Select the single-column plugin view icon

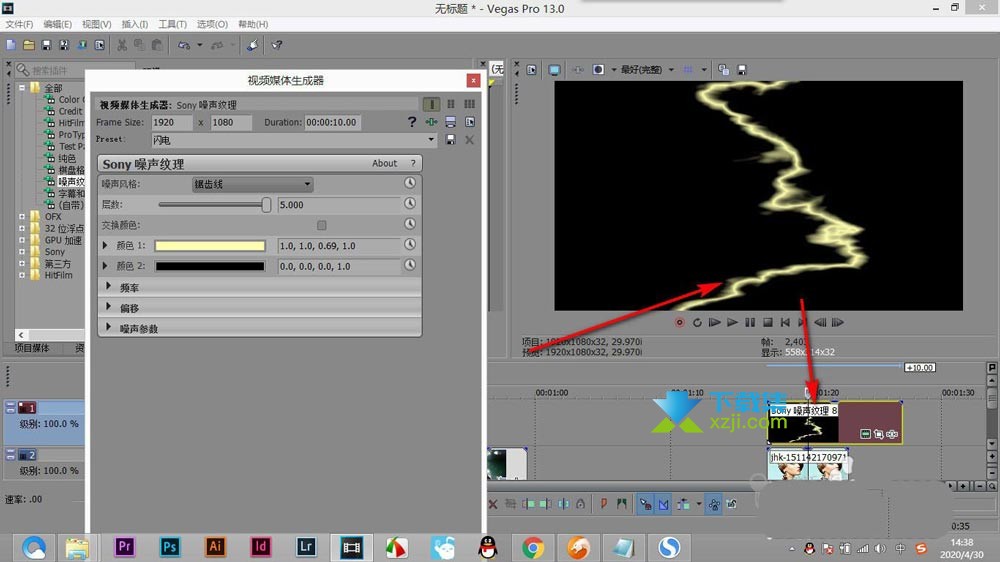(x=432, y=104)
